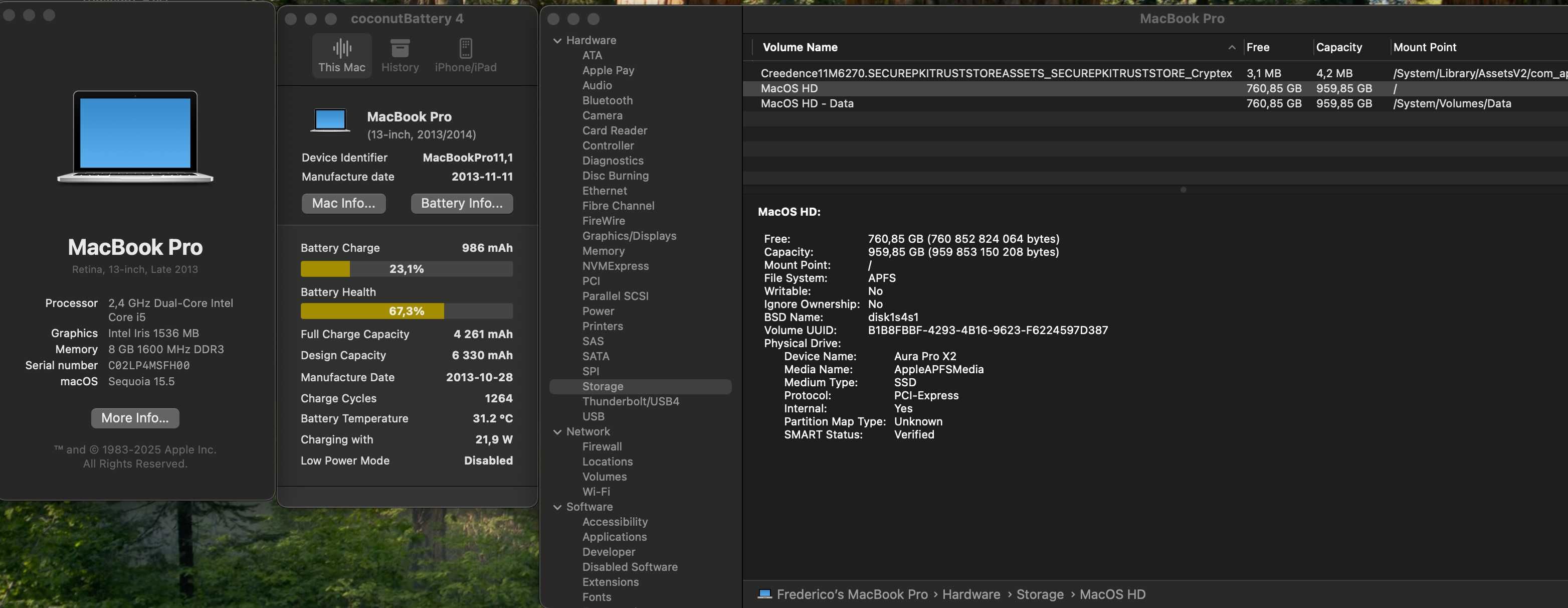
Task: Open Volumes under Network
Action: click(604, 477)
